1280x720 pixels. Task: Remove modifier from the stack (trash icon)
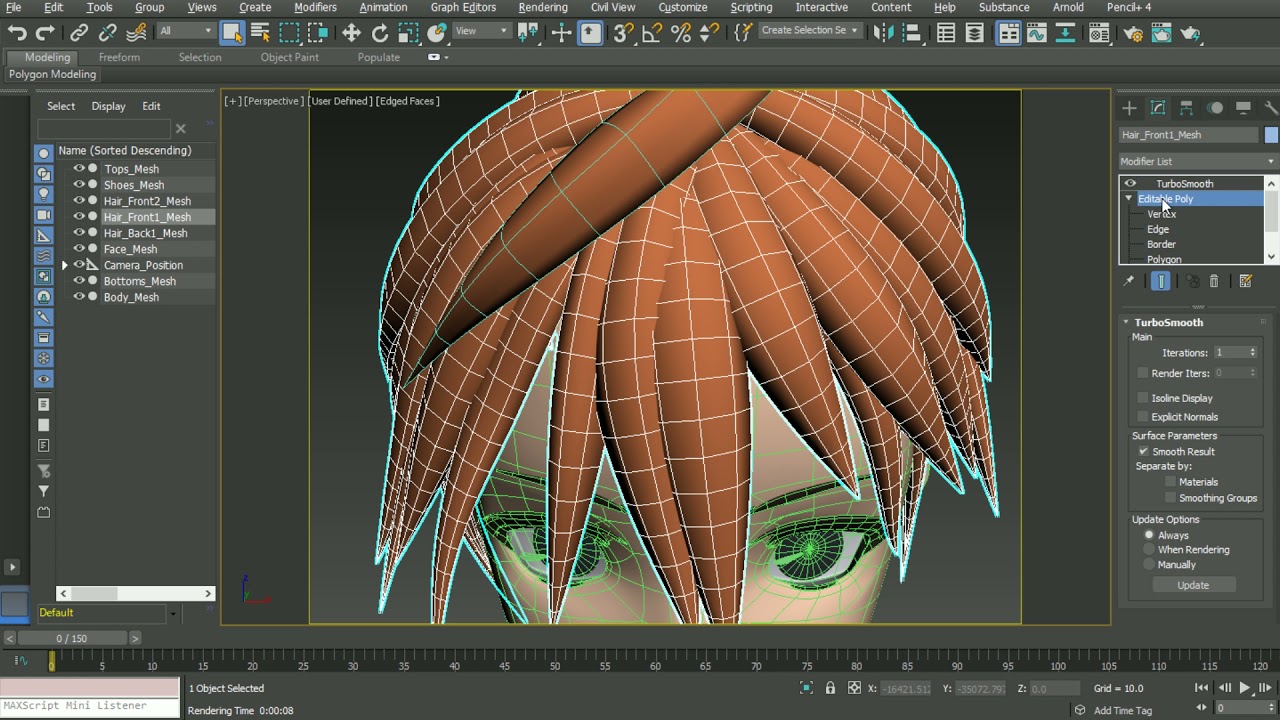[1214, 282]
